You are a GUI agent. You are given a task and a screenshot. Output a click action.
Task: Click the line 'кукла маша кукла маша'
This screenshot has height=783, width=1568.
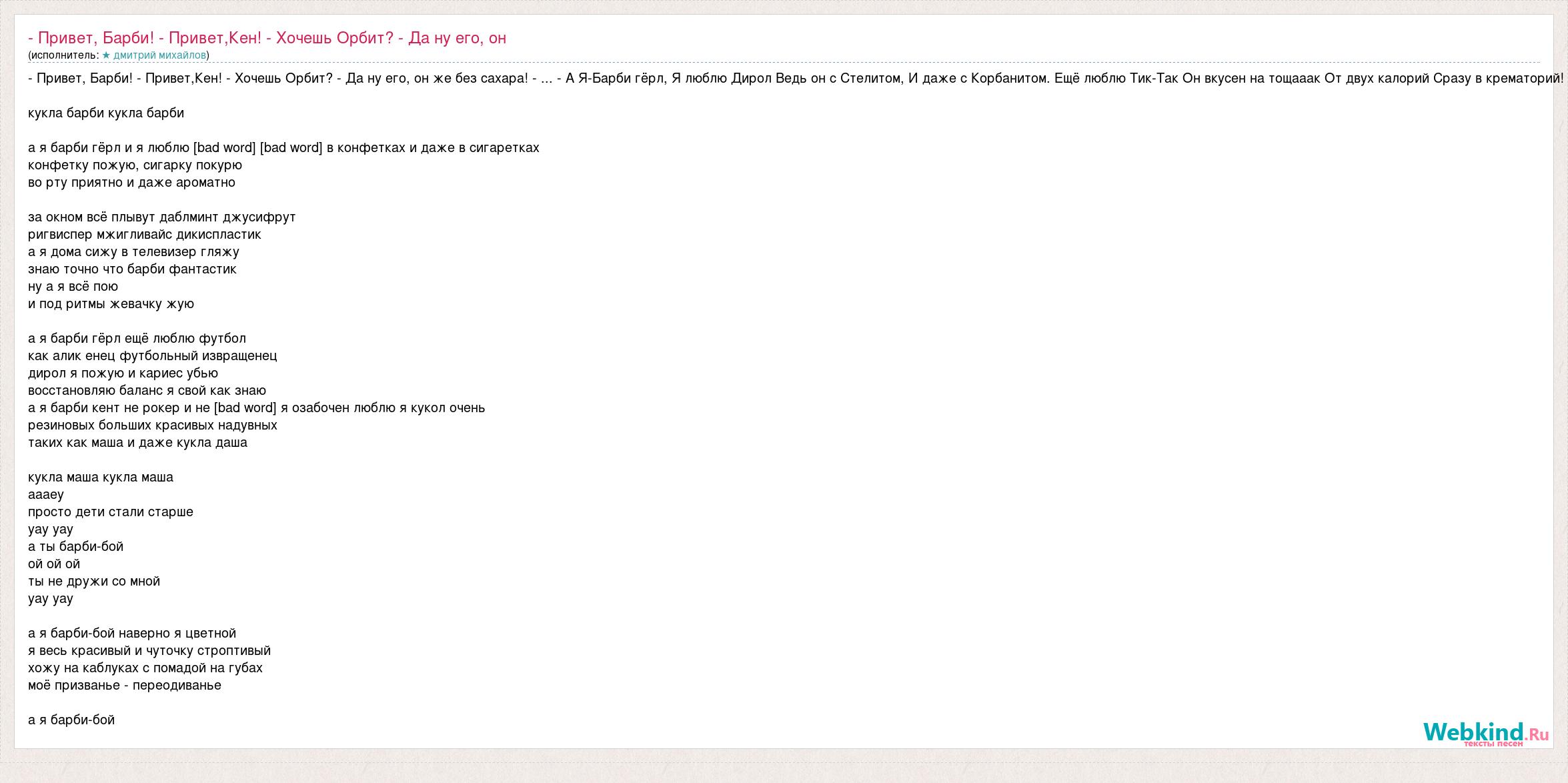click(101, 477)
